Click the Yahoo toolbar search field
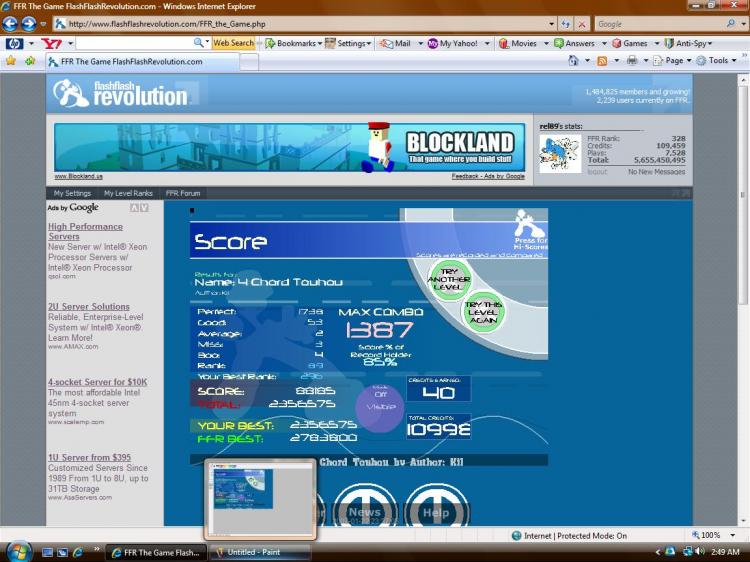 (x=134, y=44)
